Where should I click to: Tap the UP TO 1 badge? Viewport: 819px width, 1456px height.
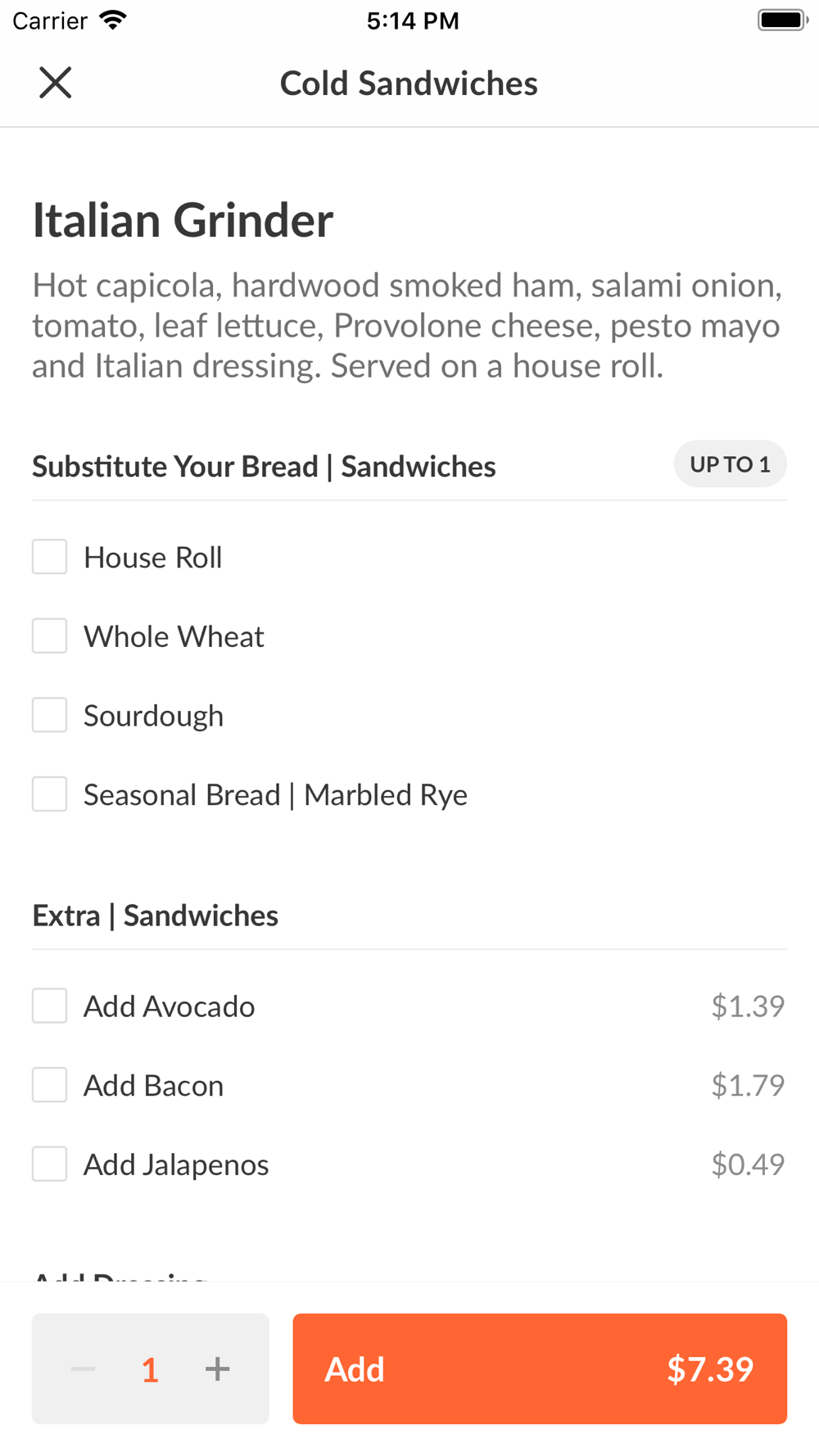click(x=730, y=464)
